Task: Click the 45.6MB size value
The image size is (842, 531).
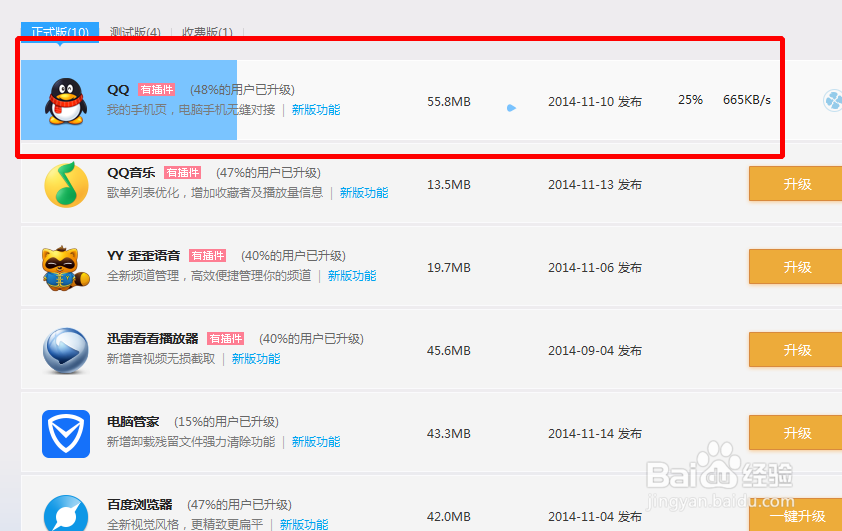Action: pyautogui.click(x=449, y=351)
